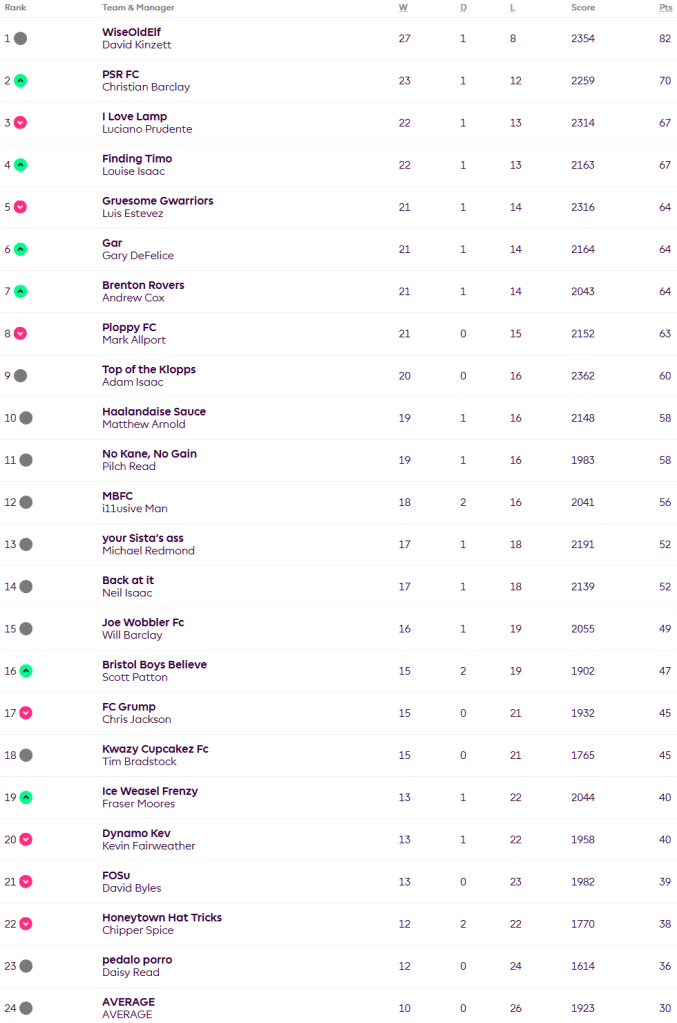Viewport: 677px width, 1023px height.
Task: Open the Top of the Klopps team
Action: (x=149, y=370)
